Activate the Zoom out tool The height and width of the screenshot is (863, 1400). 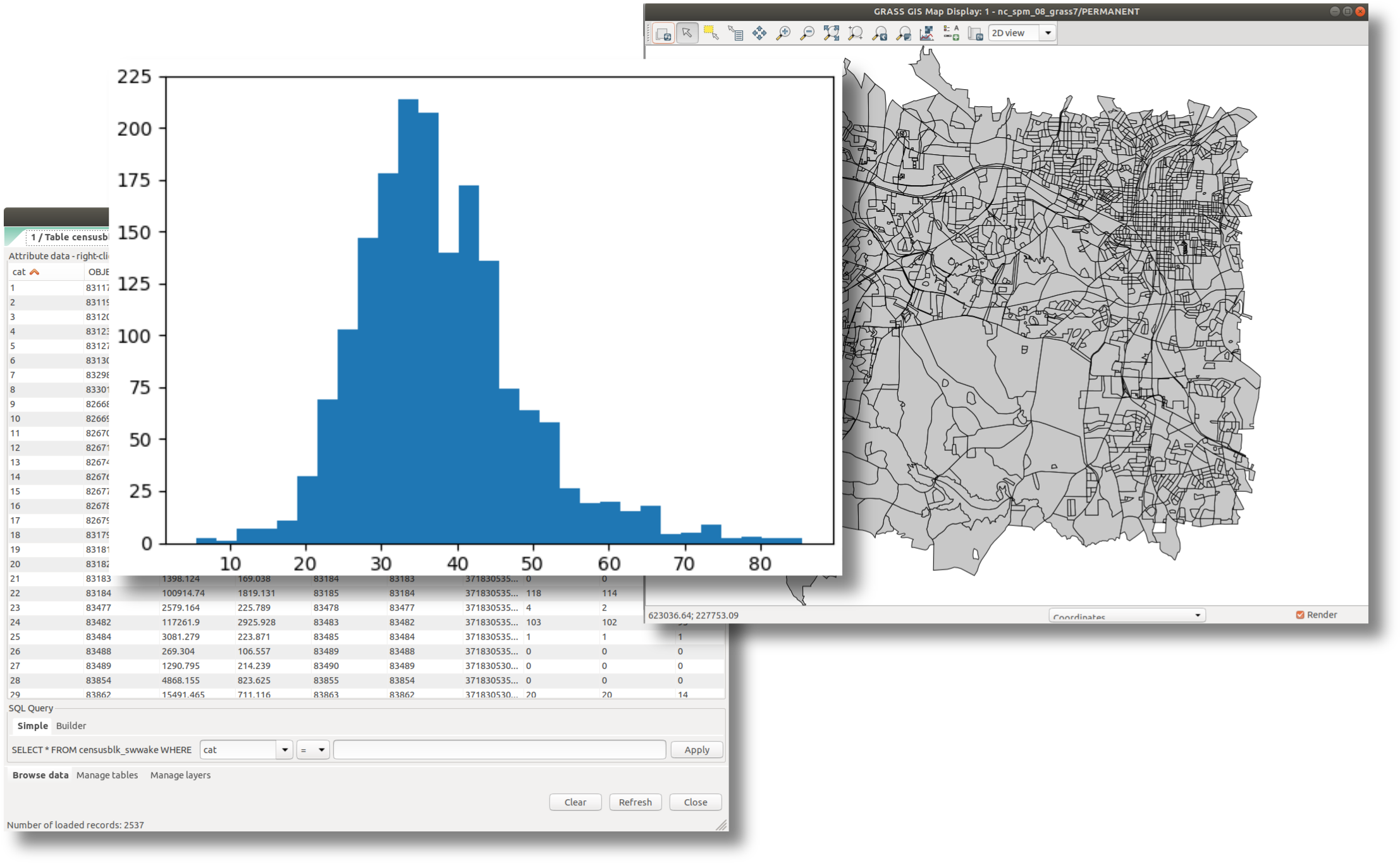pyautogui.click(x=807, y=34)
